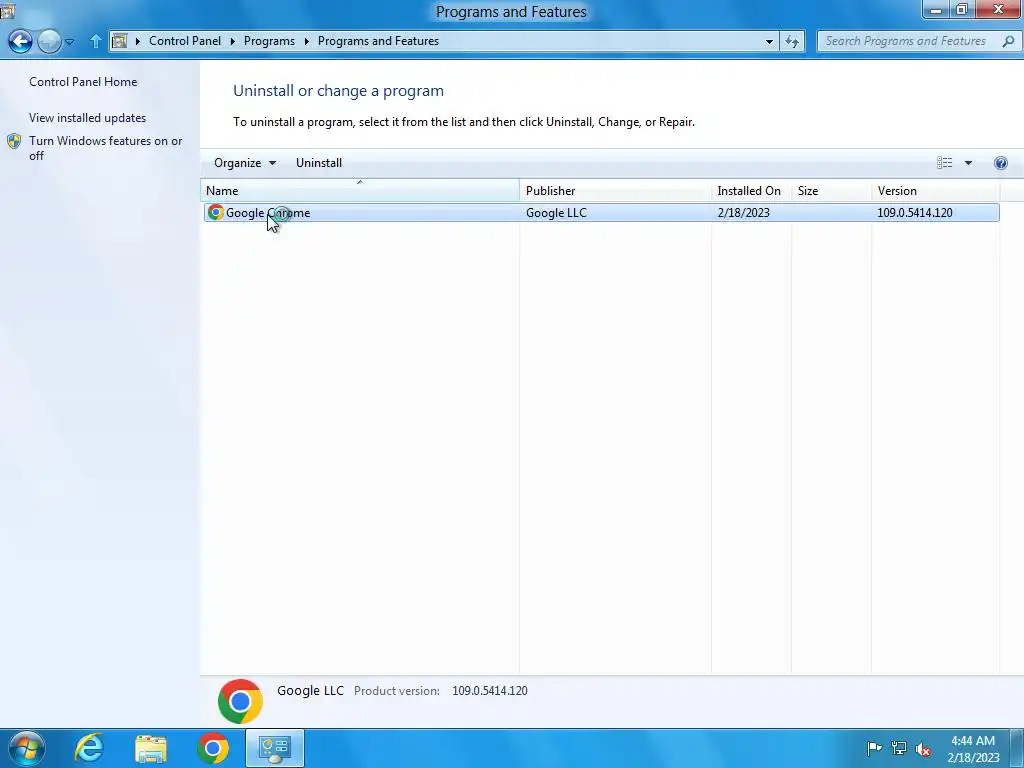Click Google LLC in the Publisher column
The width and height of the screenshot is (1024, 768).
pos(556,213)
